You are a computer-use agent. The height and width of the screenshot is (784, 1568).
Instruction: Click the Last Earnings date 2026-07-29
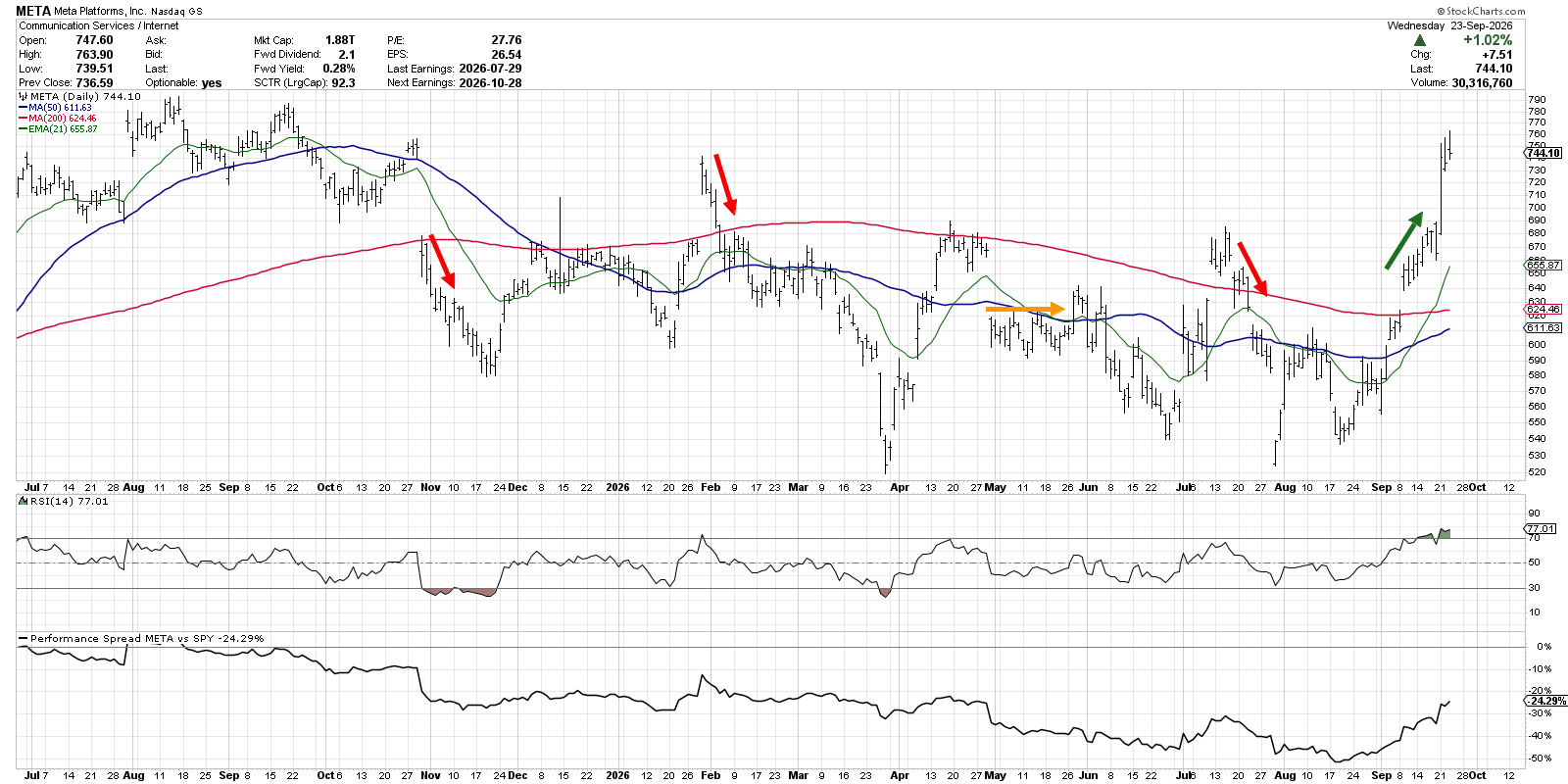tap(490, 69)
